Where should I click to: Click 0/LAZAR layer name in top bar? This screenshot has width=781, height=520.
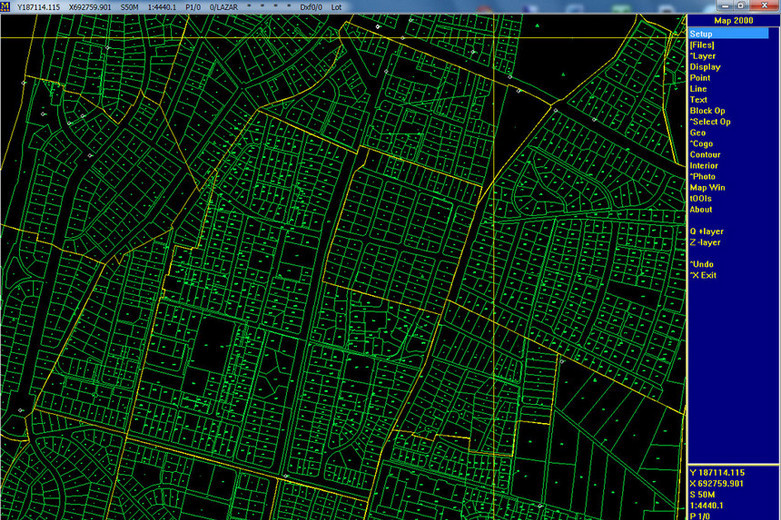[x=224, y=7]
